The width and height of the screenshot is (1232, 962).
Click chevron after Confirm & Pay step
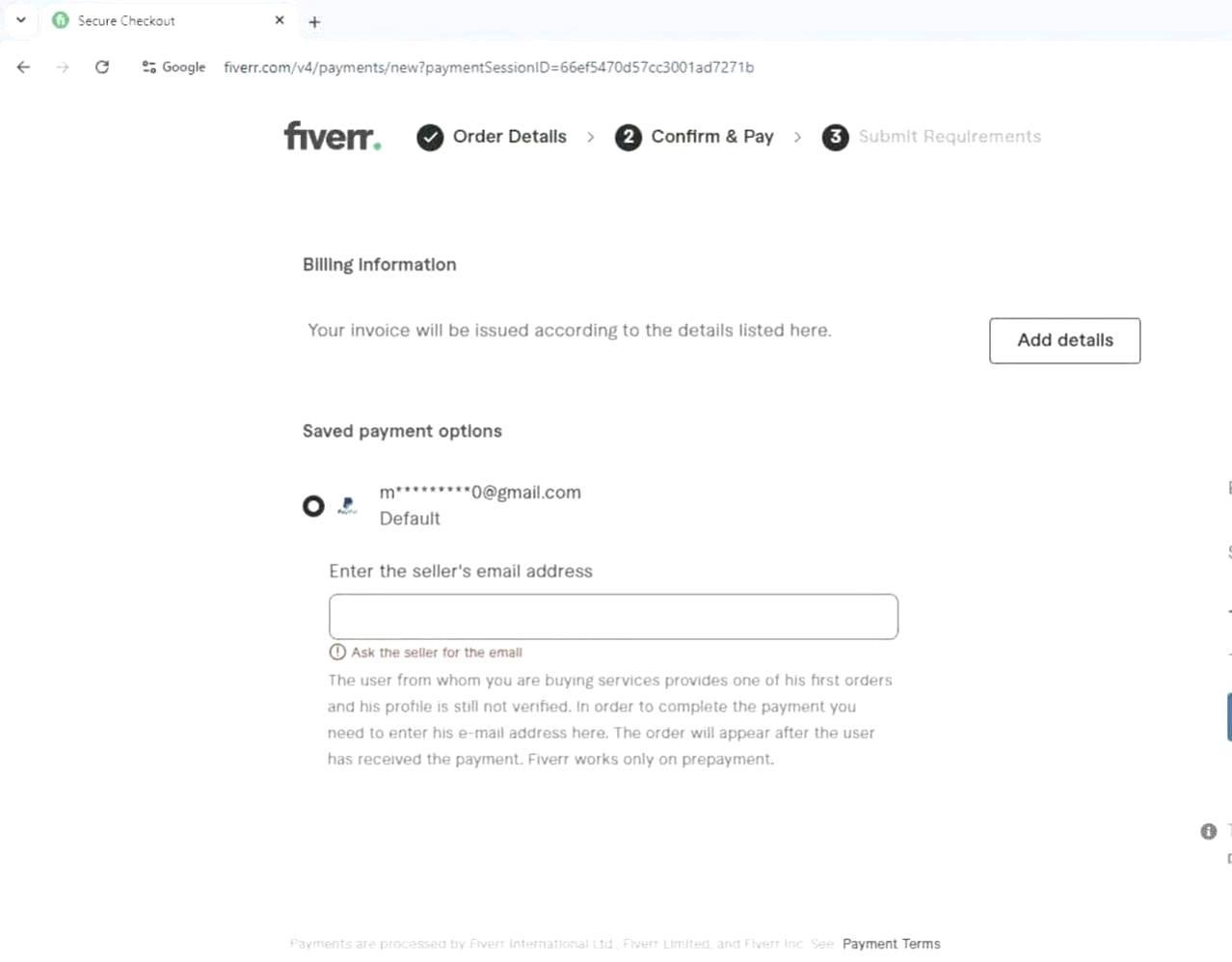(797, 138)
